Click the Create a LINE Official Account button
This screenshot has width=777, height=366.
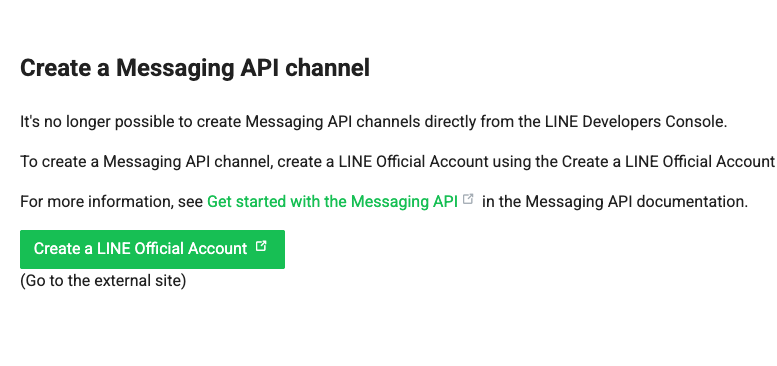pyautogui.click(x=152, y=249)
